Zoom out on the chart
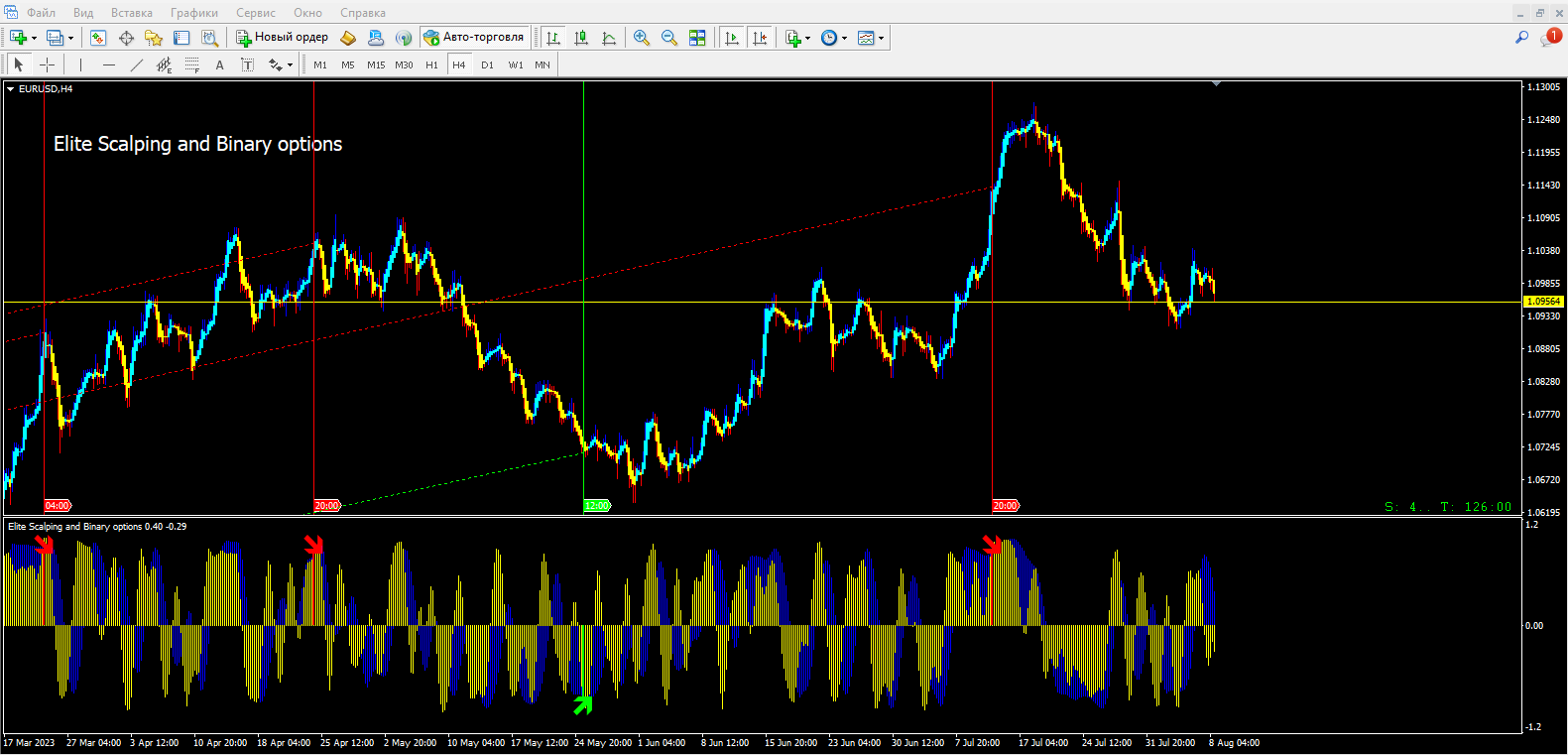The height and width of the screenshot is (755, 1568). click(669, 38)
